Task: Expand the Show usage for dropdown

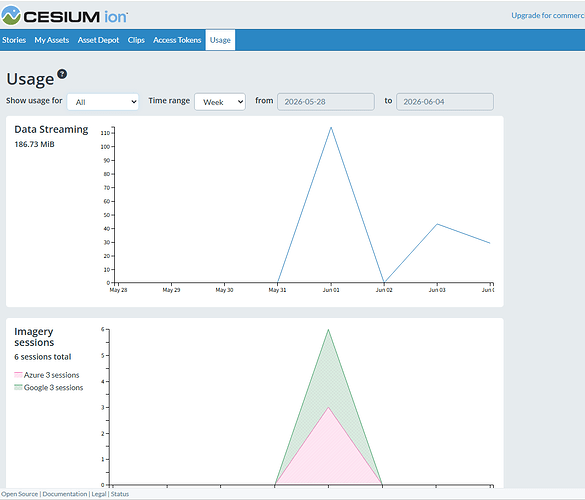Action: pos(103,102)
